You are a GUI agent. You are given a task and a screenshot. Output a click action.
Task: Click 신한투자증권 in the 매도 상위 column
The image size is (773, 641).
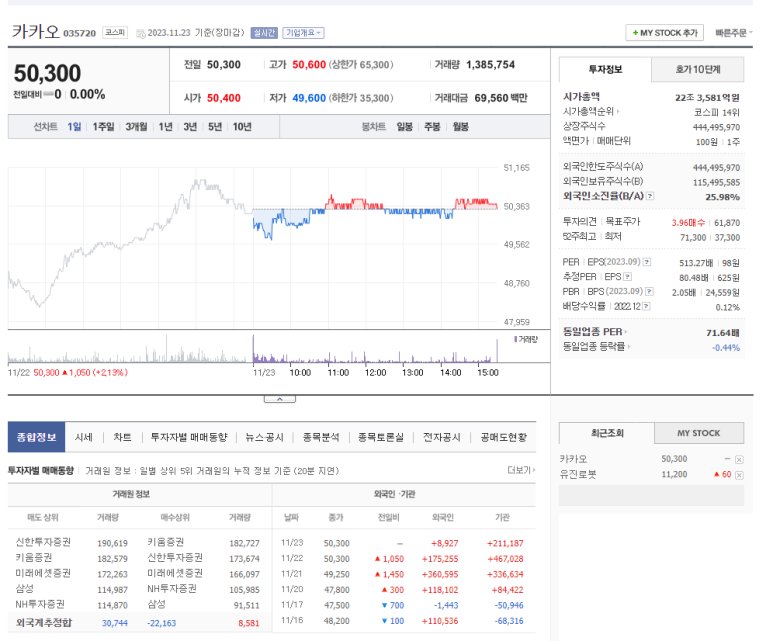[x=43, y=542]
